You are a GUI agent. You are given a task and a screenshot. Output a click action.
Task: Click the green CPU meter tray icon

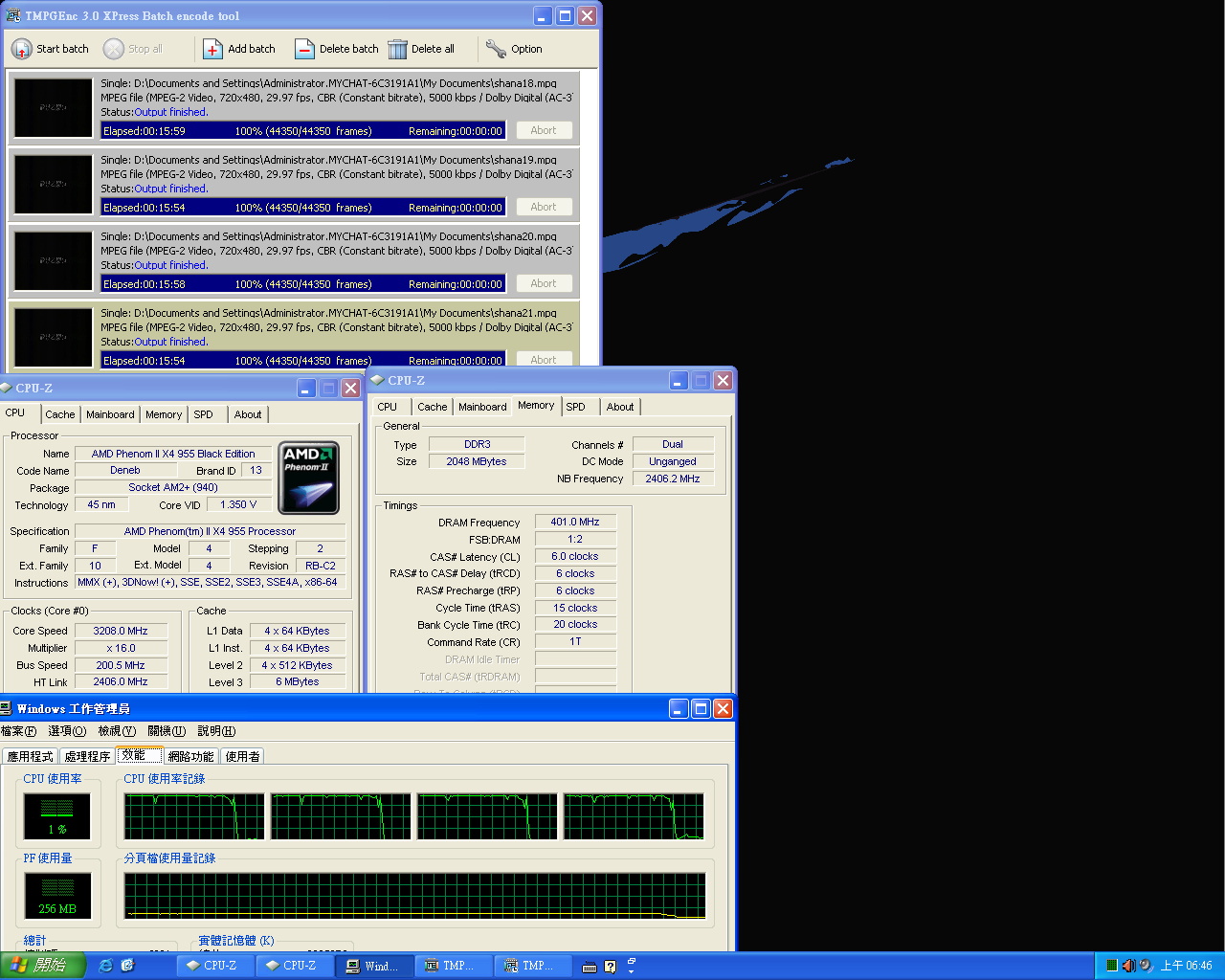point(1111,966)
